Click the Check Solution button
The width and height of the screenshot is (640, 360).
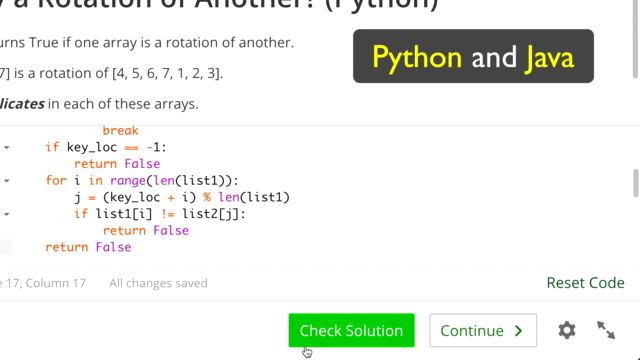tap(351, 330)
